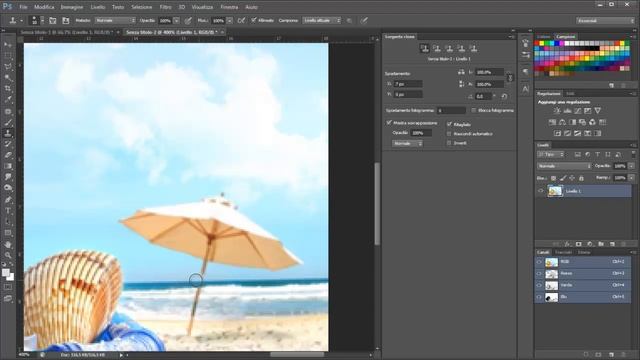
Task: Toggle the Ritagliato checkbox
Action: [449, 124]
